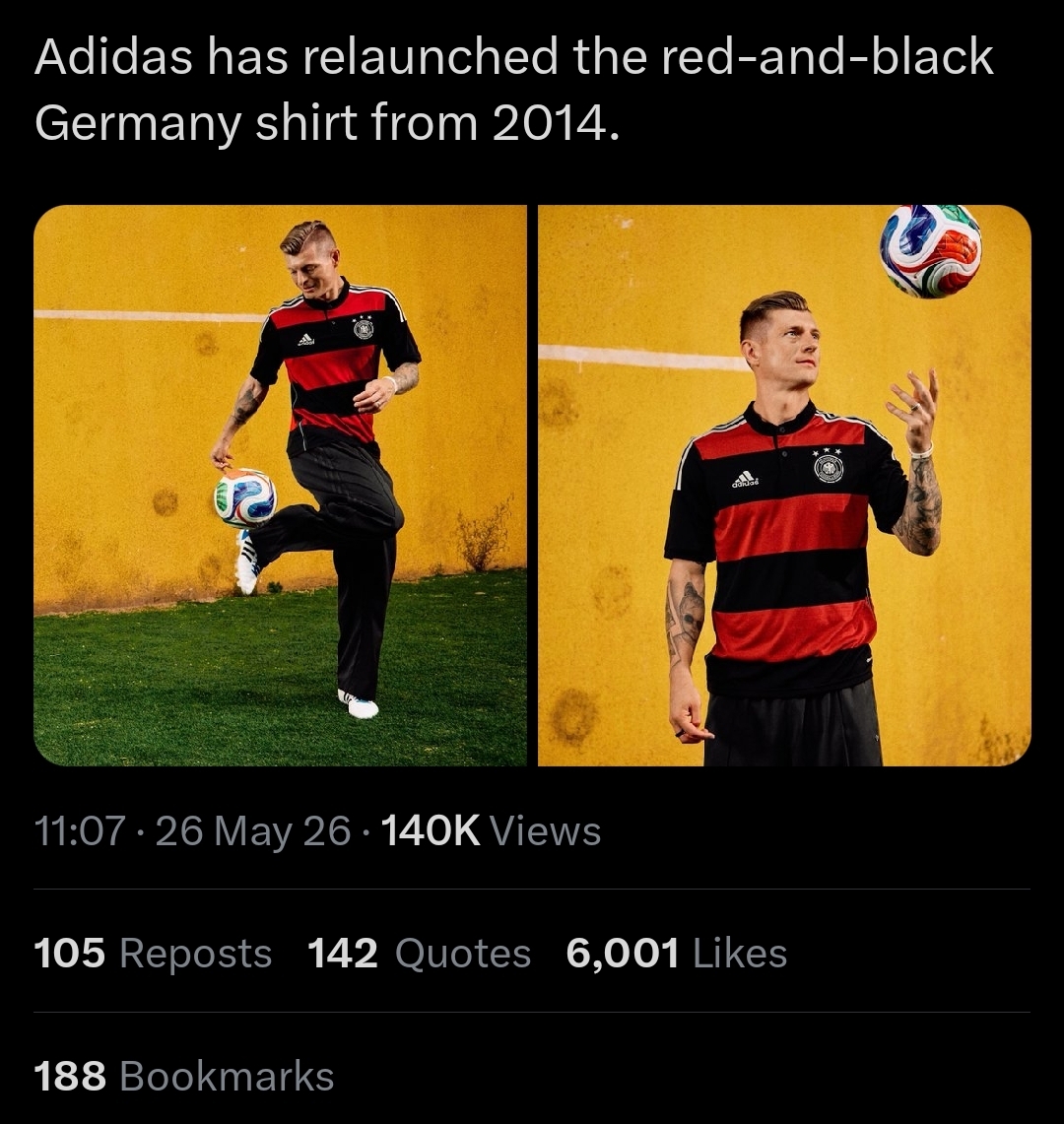Click the raised tattooed hand in right photo
The image size is (1064, 1124).
tap(912, 410)
